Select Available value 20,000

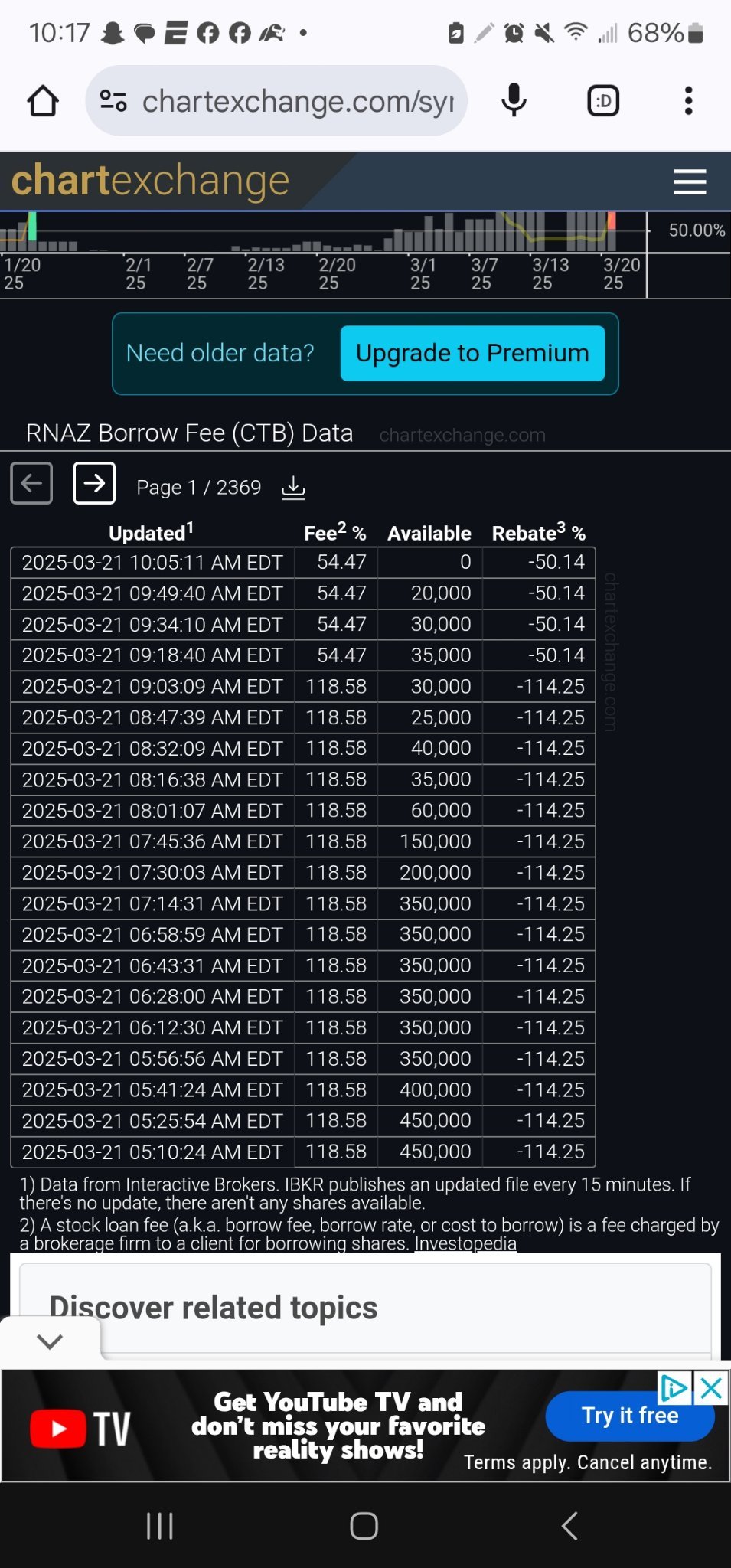441,593
